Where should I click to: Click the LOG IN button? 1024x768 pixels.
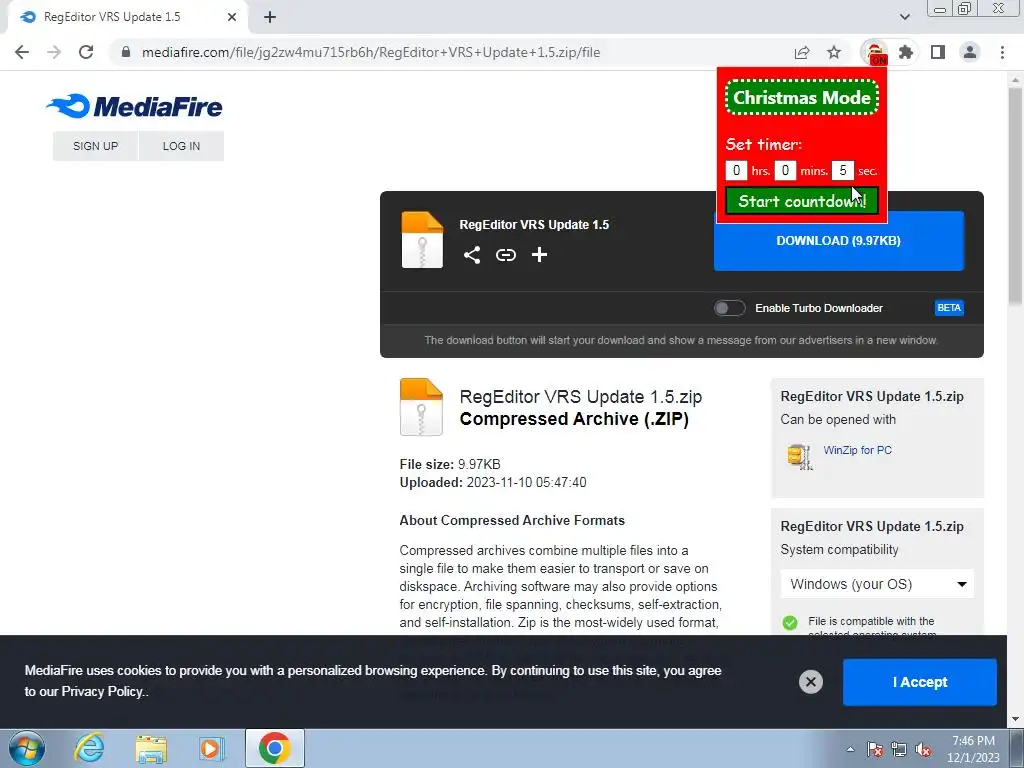pos(181,146)
